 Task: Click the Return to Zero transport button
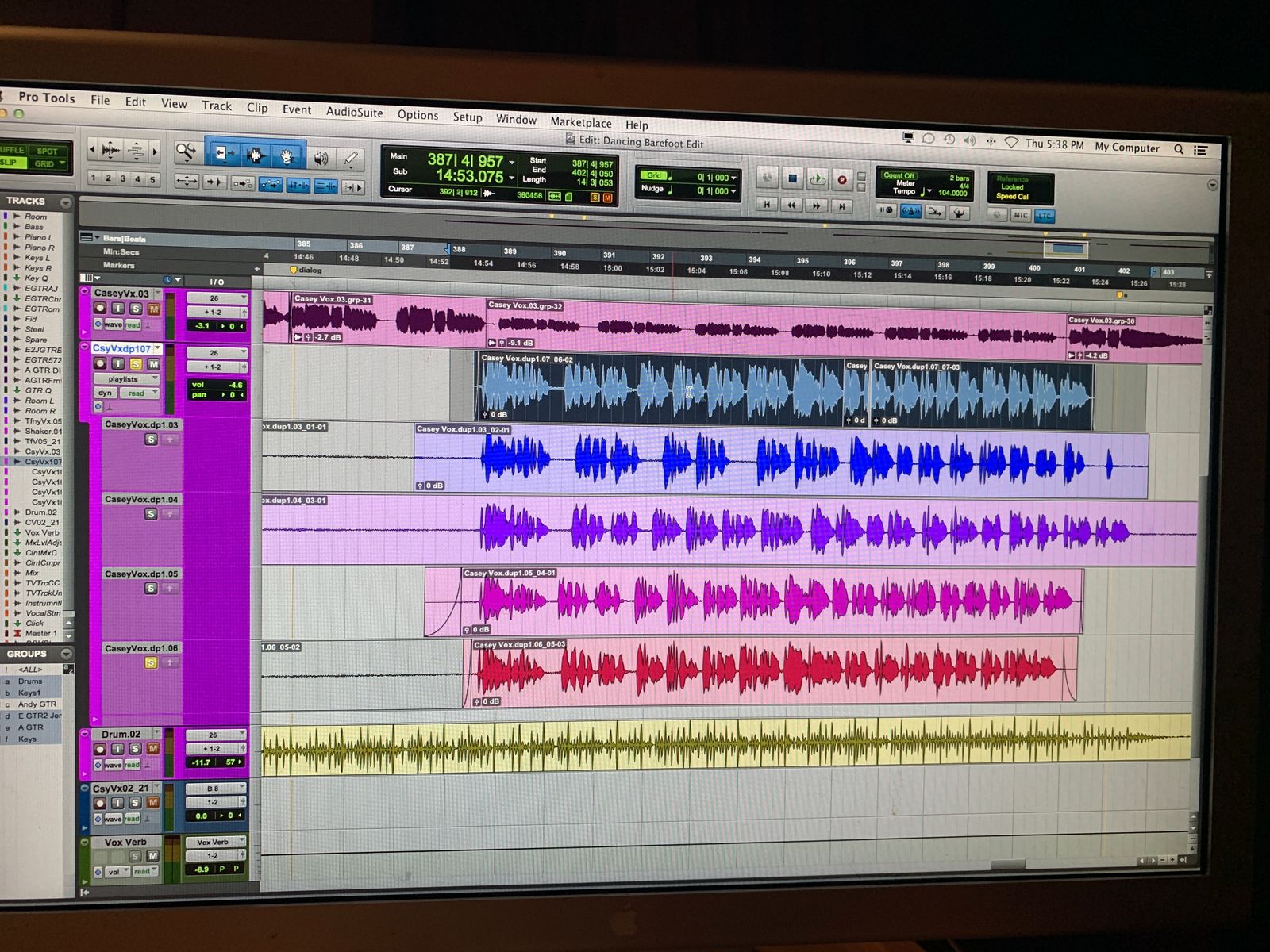pos(767,205)
